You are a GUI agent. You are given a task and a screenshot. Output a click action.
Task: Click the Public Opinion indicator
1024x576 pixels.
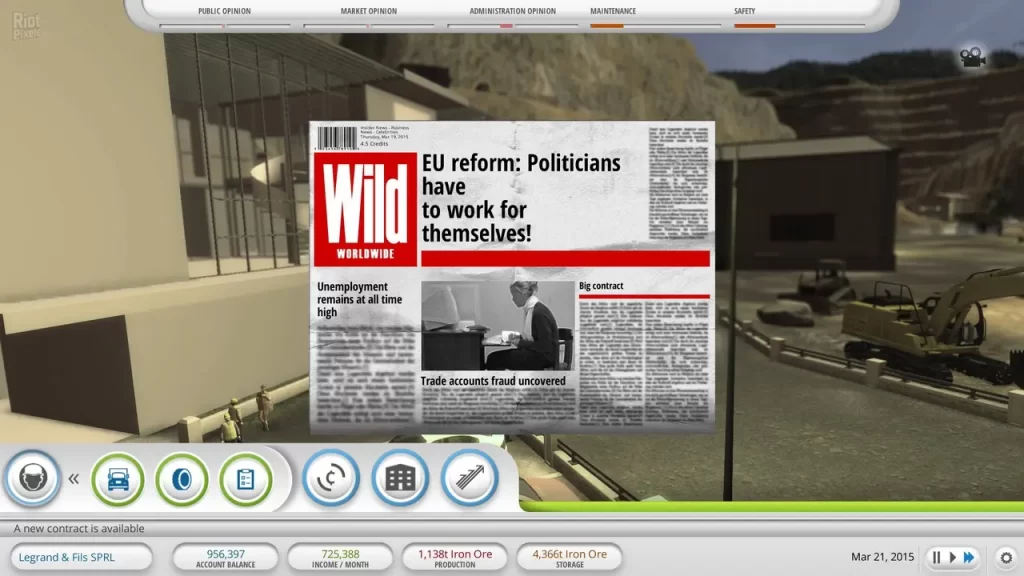tap(224, 12)
